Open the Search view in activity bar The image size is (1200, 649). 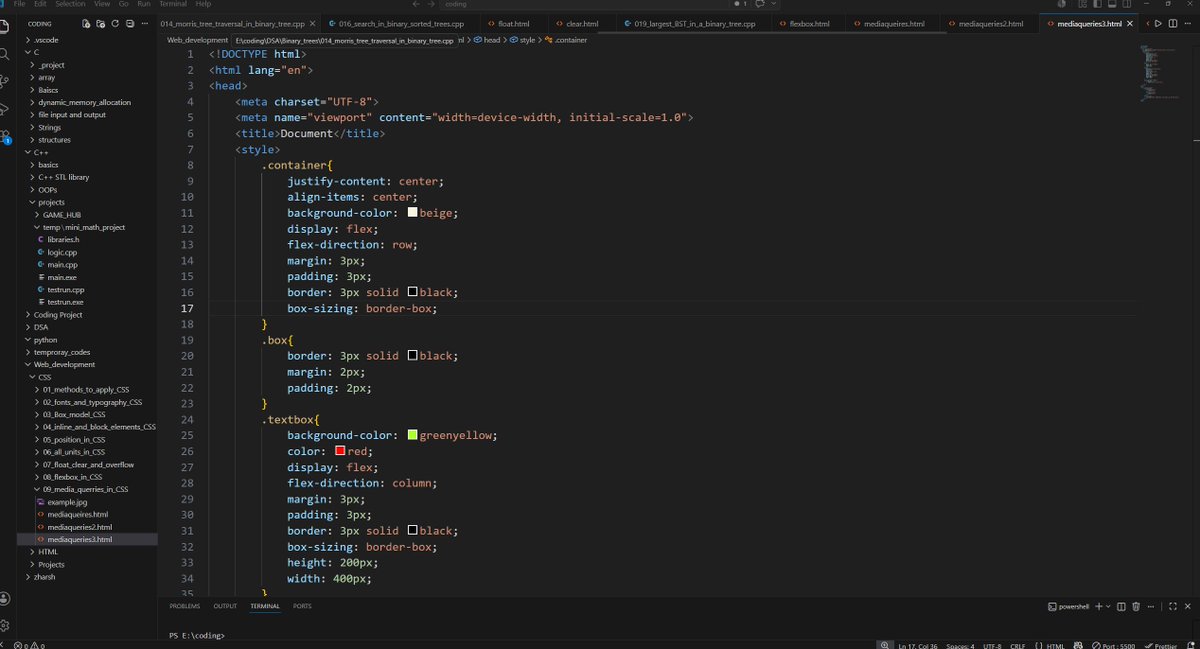pos(6,56)
